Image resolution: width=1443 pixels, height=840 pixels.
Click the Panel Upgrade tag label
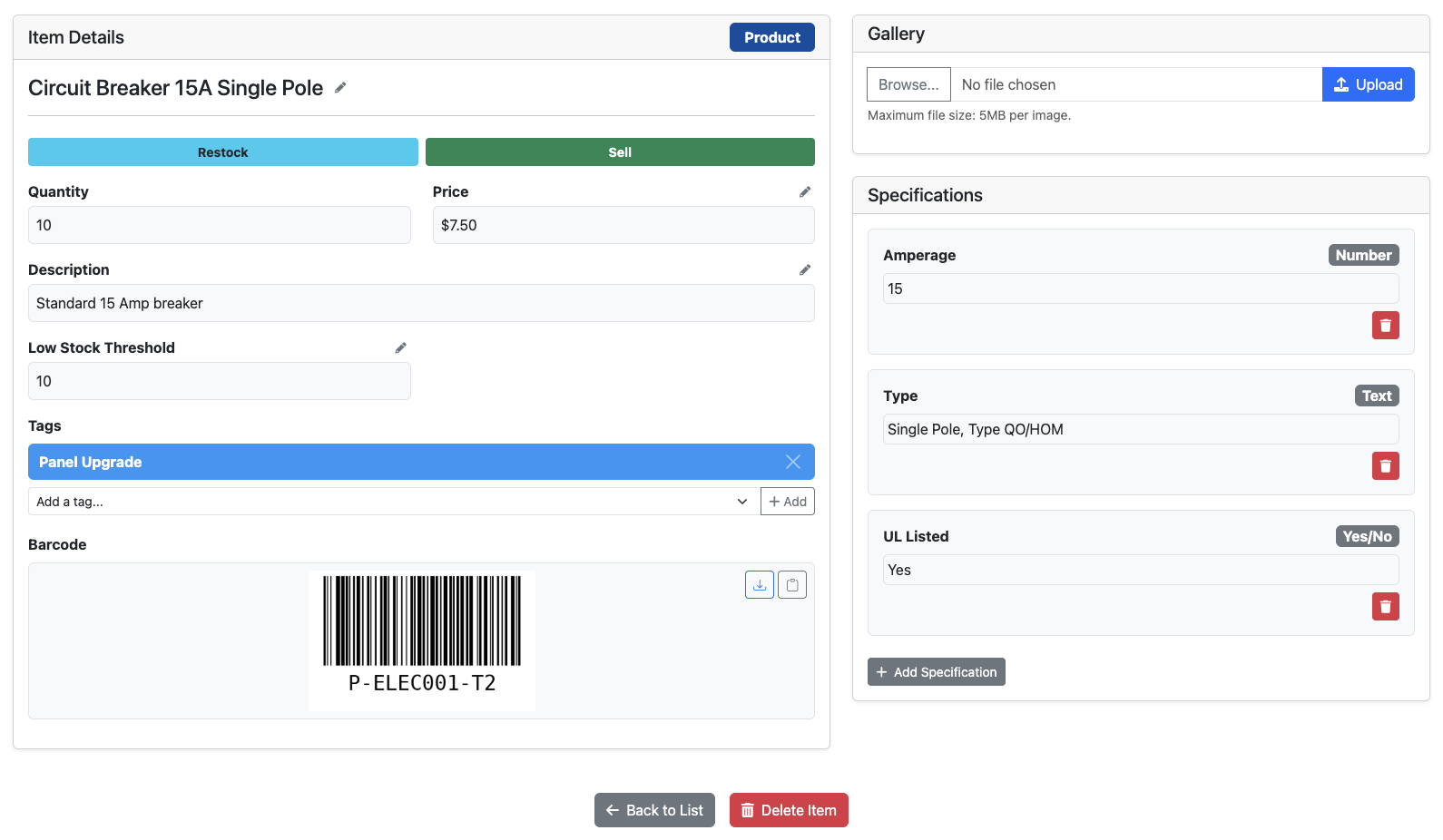tap(90, 462)
